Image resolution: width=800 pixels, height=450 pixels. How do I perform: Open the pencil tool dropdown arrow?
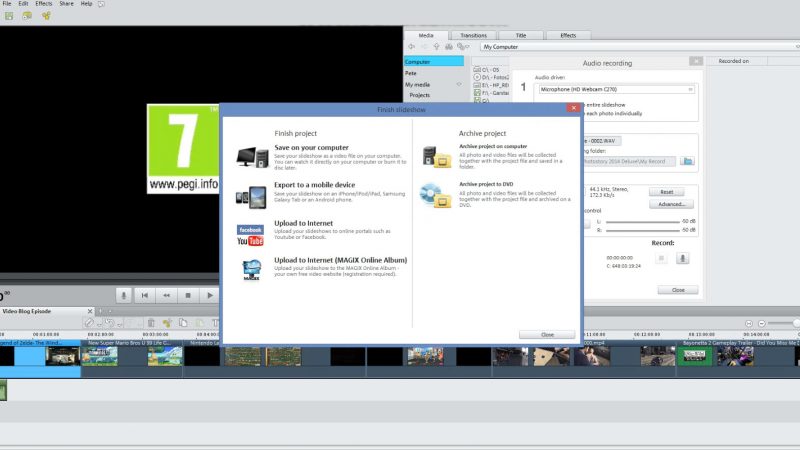tap(98, 324)
